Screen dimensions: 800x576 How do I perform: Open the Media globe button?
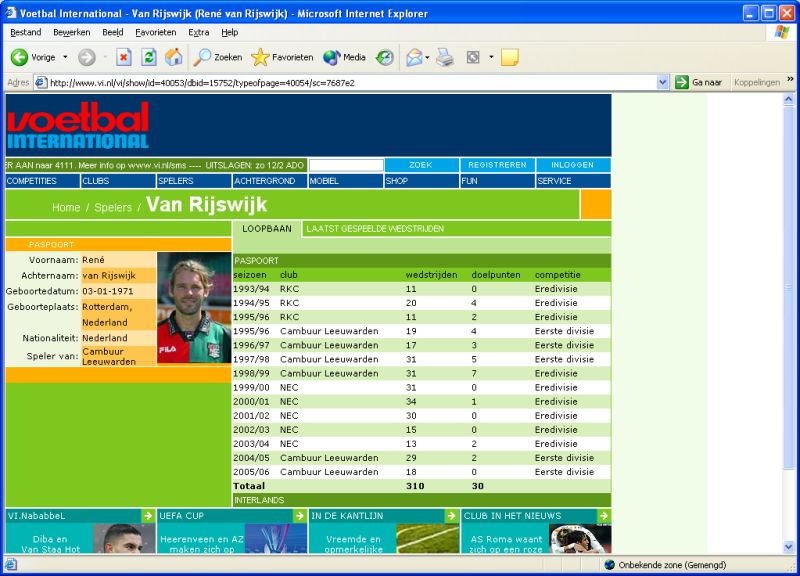(x=344, y=57)
